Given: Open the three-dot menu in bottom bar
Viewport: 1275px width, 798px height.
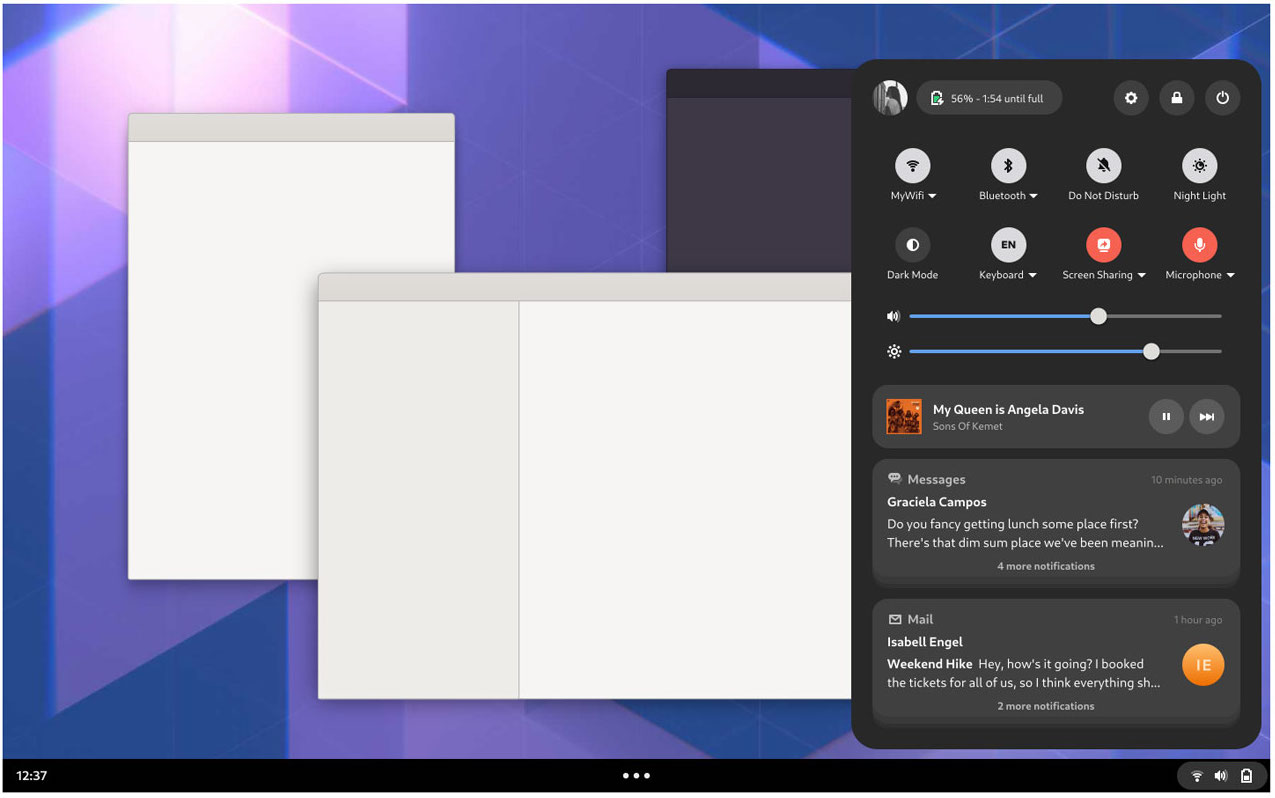Looking at the screenshot, I should tap(636, 775).
